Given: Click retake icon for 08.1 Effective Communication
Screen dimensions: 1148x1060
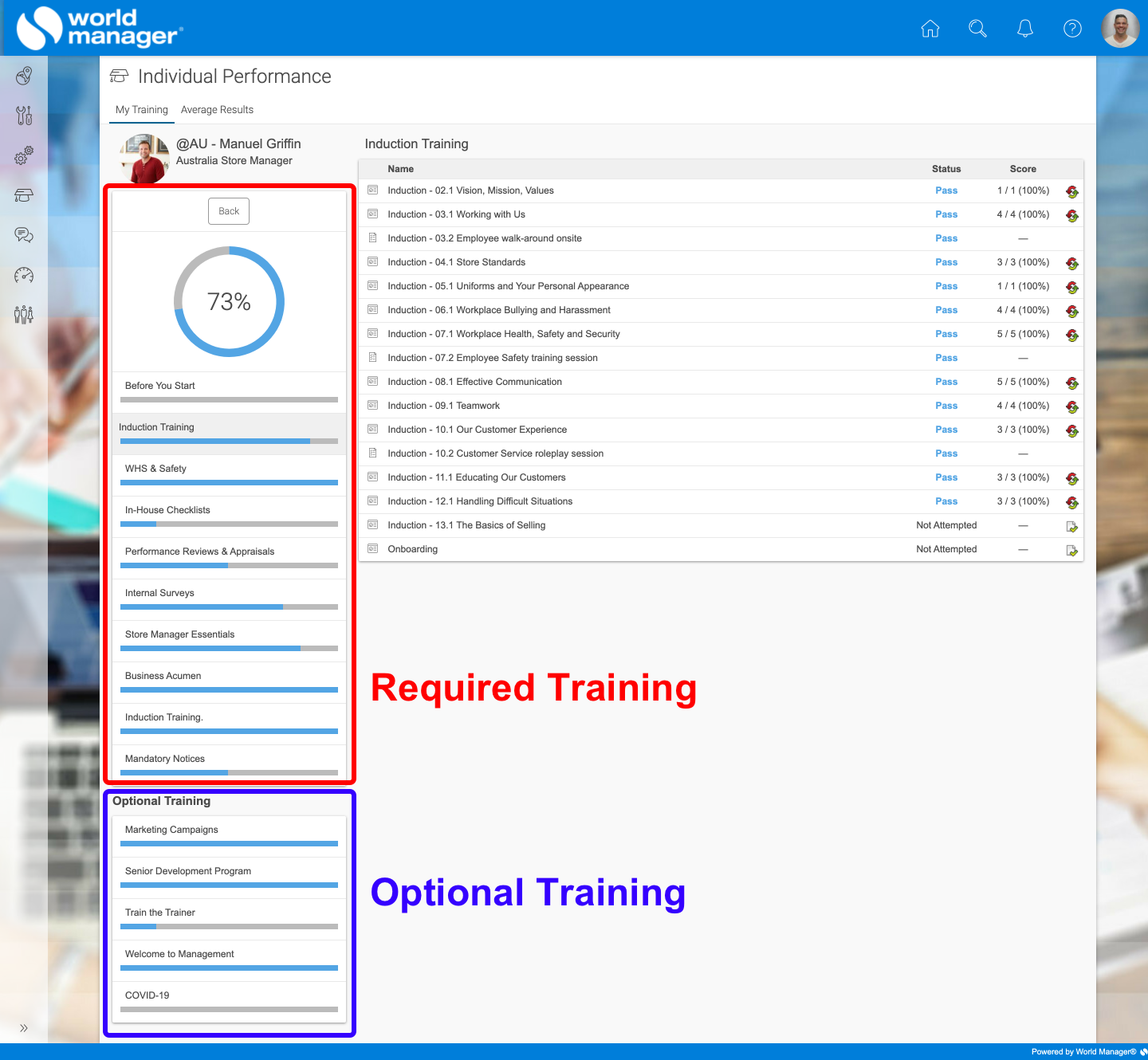Looking at the screenshot, I should (x=1071, y=383).
